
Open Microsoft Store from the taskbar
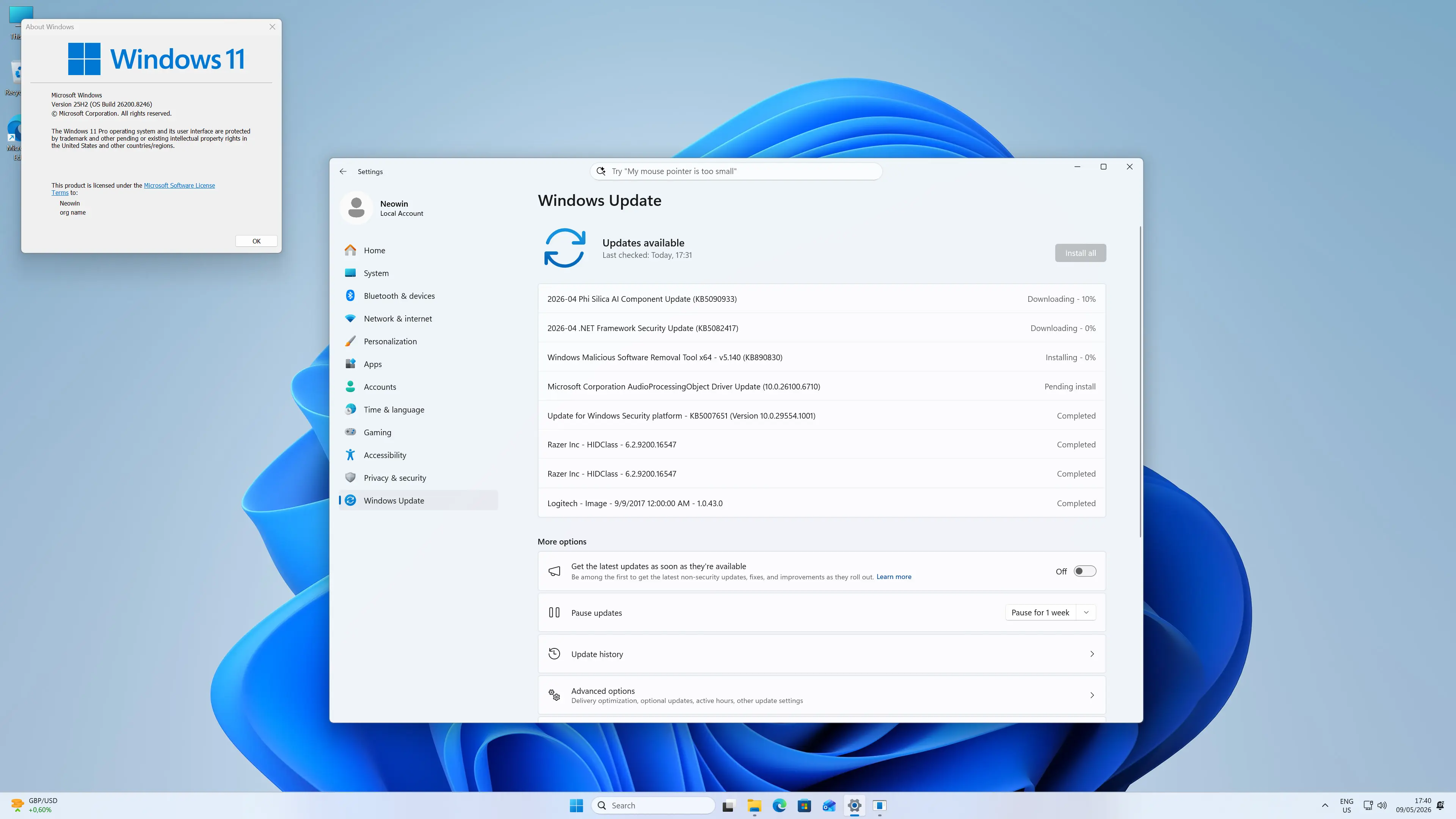[804, 805]
